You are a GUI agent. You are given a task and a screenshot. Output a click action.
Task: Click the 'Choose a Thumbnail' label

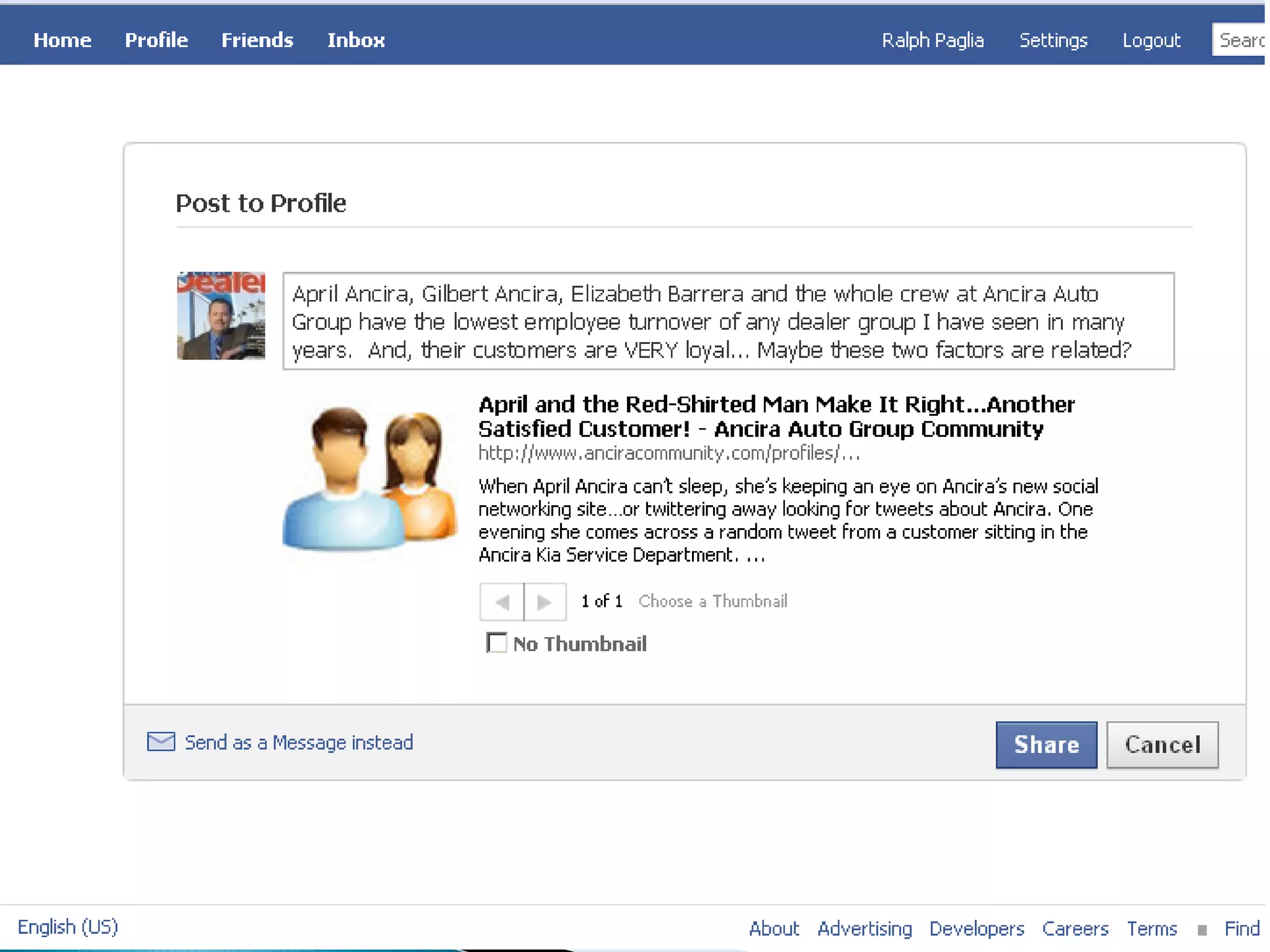(713, 601)
